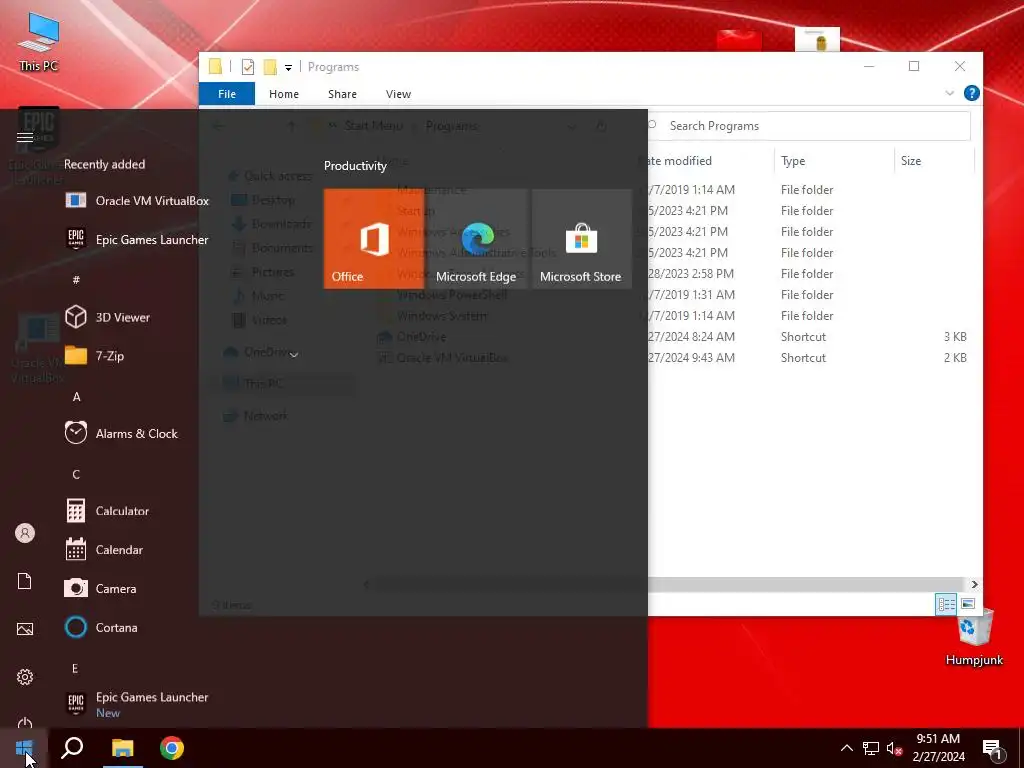The height and width of the screenshot is (768, 1024).
Task: Switch to Details view layout button
Action: point(946,604)
